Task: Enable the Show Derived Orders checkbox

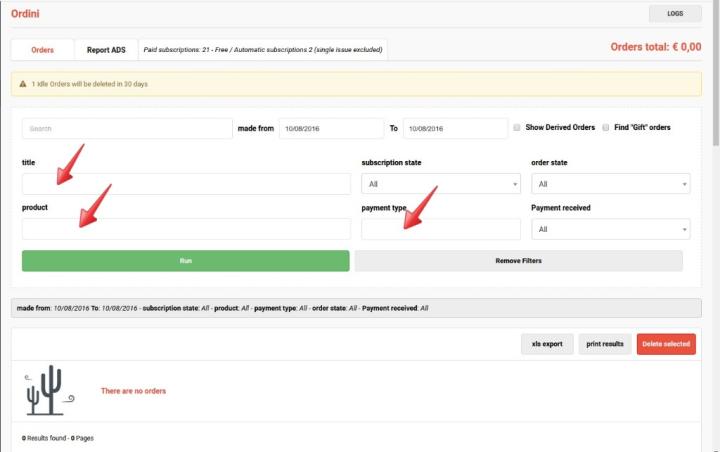Action: pos(517,128)
